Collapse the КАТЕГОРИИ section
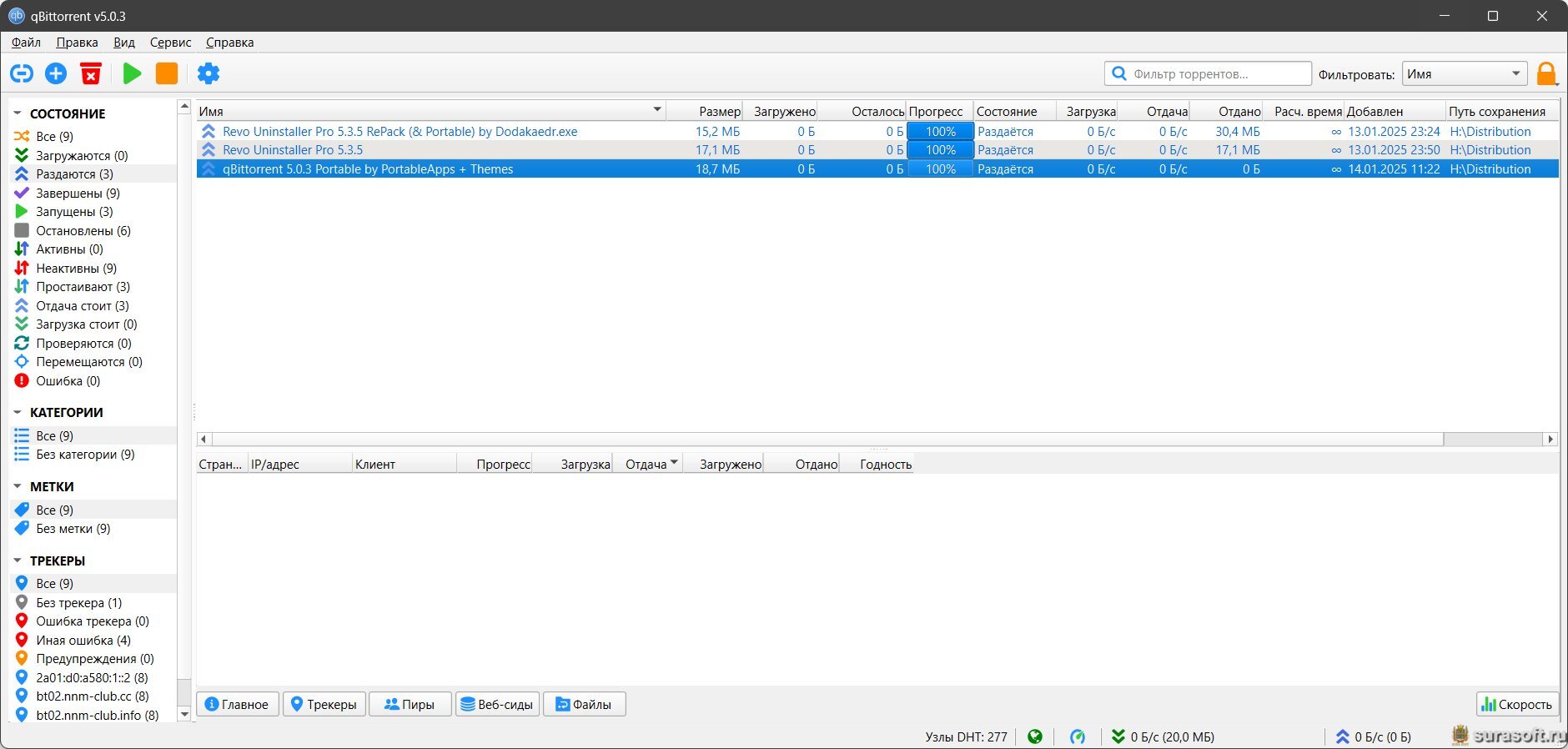Image resolution: width=1568 pixels, height=749 pixels. pyautogui.click(x=18, y=412)
